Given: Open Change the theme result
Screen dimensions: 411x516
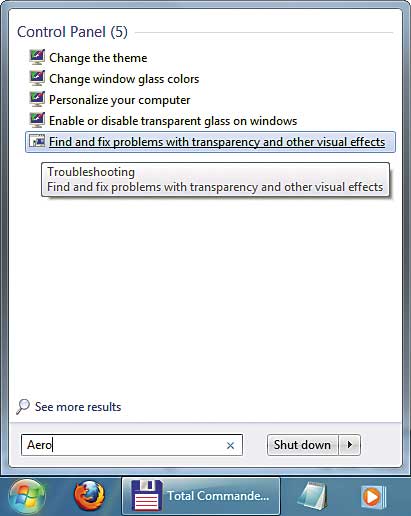Looking at the screenshot, I should coord(98,58).
